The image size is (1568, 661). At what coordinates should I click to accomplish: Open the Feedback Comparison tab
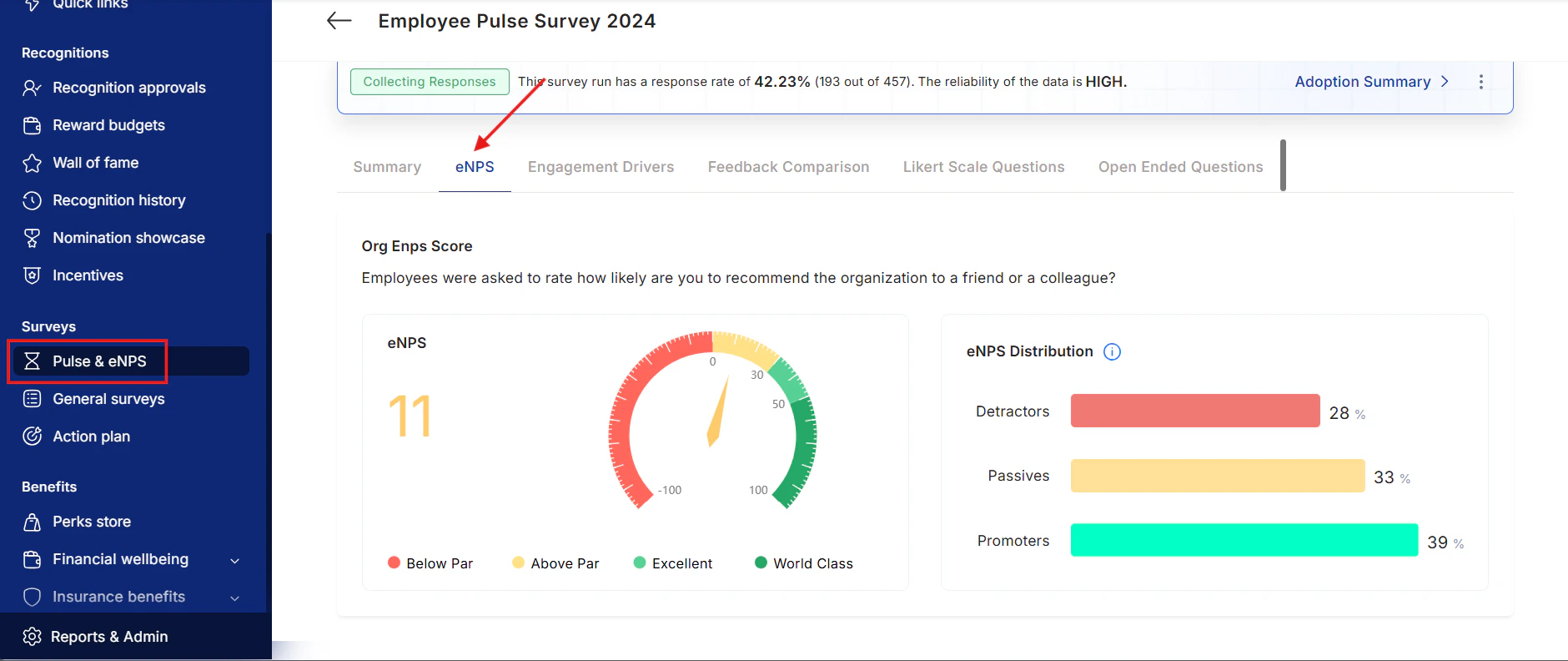(788, 167)
